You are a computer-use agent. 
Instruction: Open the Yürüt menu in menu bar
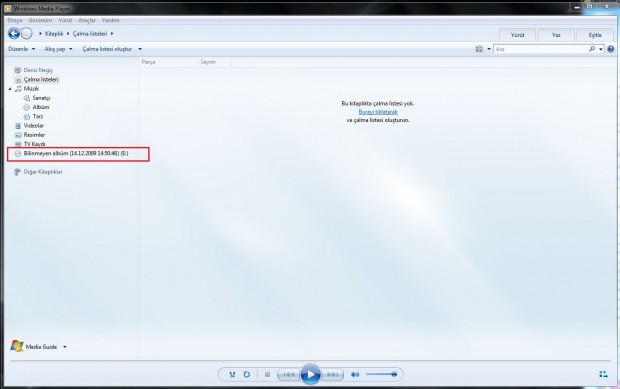pyautogui.click(x=65, y=20)
